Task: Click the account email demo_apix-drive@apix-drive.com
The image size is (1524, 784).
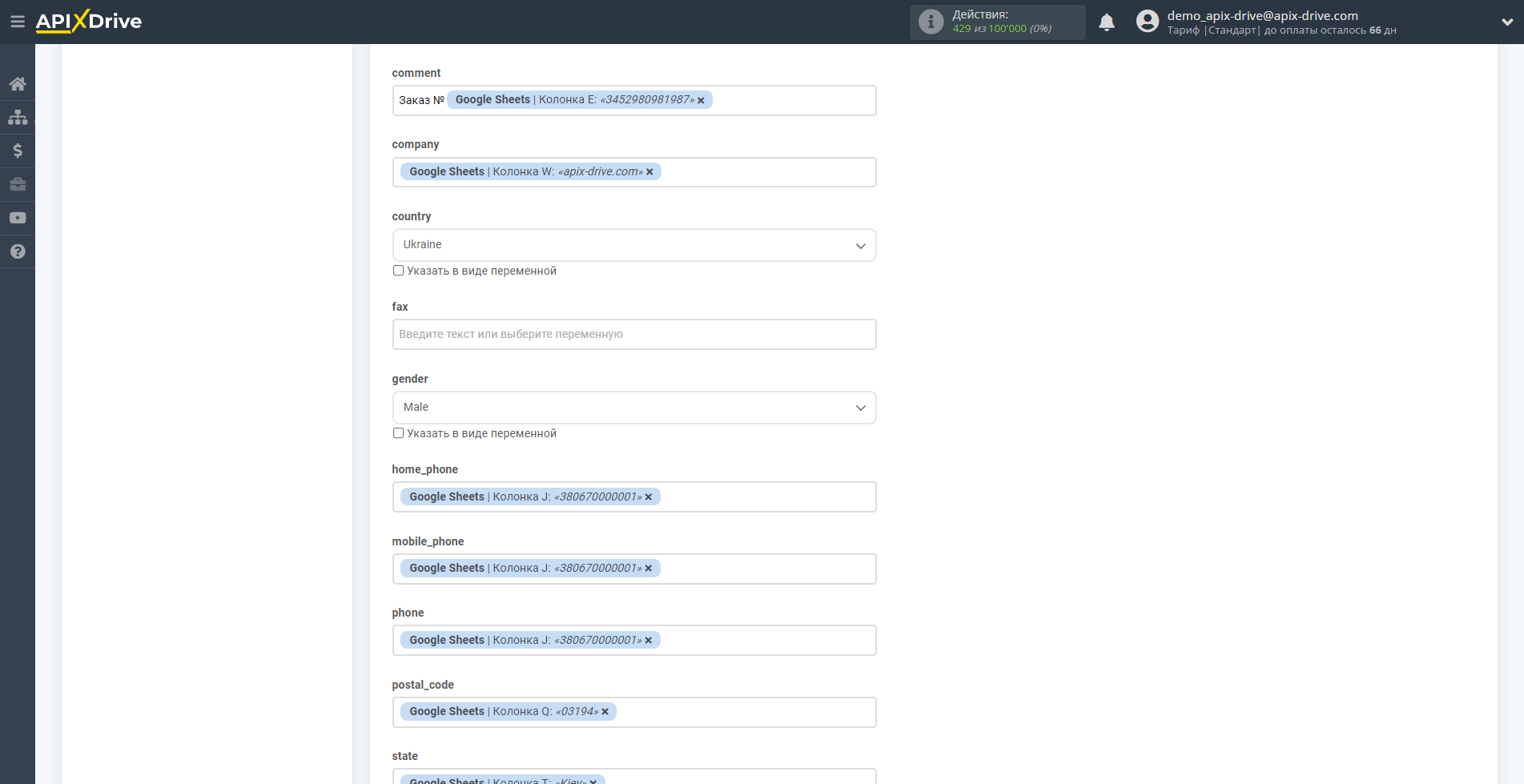Action: click(x=1262, y=15)
